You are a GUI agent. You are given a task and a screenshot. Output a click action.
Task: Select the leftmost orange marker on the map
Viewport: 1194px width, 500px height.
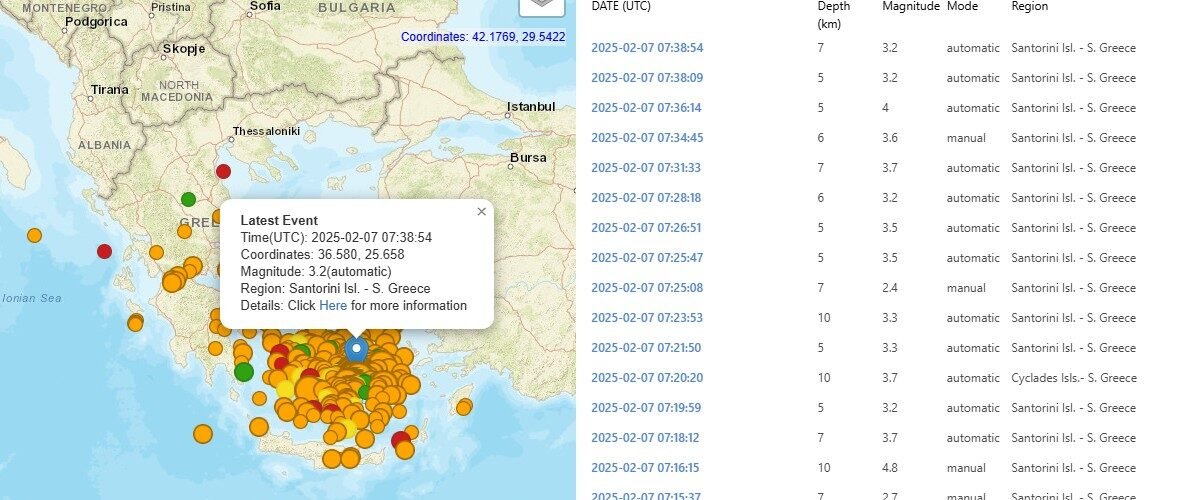34,235
